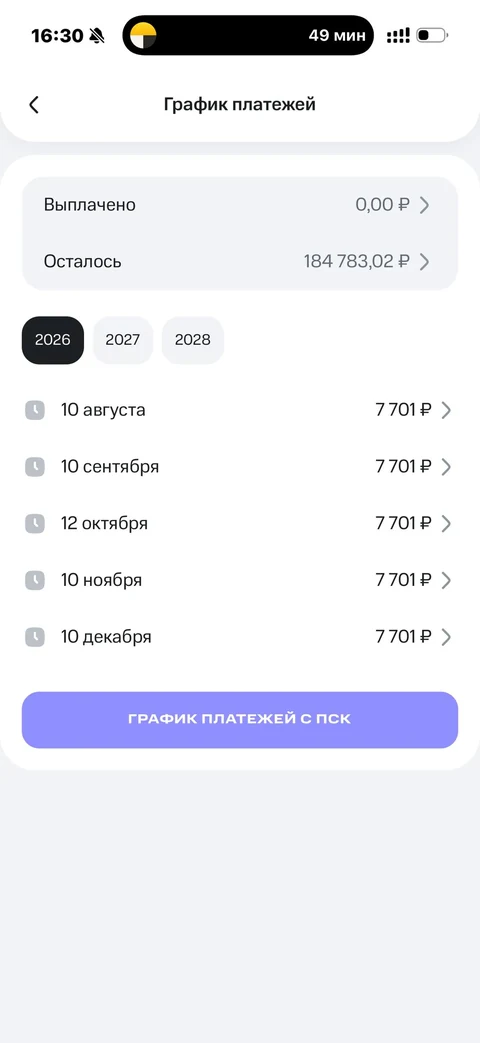The image size is (480, 1043).
Task: Select the 2026 year tab
Action: pyautogui.click(x=53, y=340)
